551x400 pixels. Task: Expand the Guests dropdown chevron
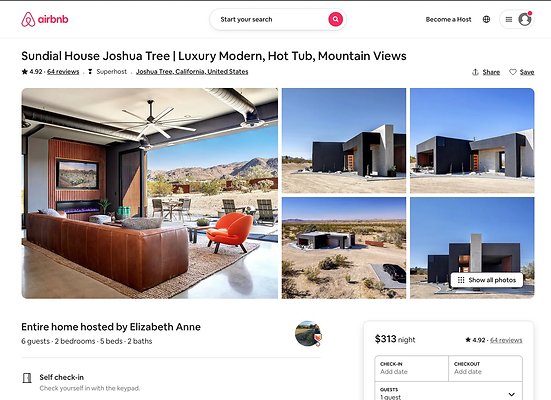[512, 394]
